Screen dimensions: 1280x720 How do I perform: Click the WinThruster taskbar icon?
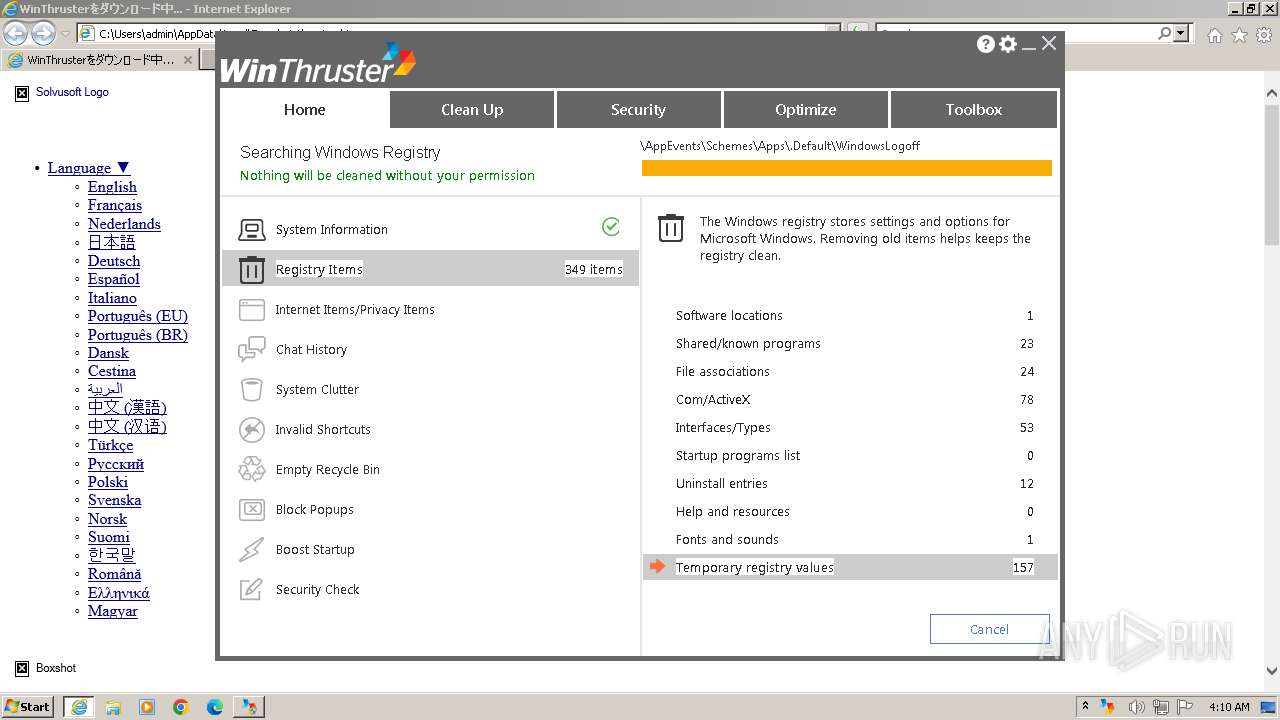point(249,707)
